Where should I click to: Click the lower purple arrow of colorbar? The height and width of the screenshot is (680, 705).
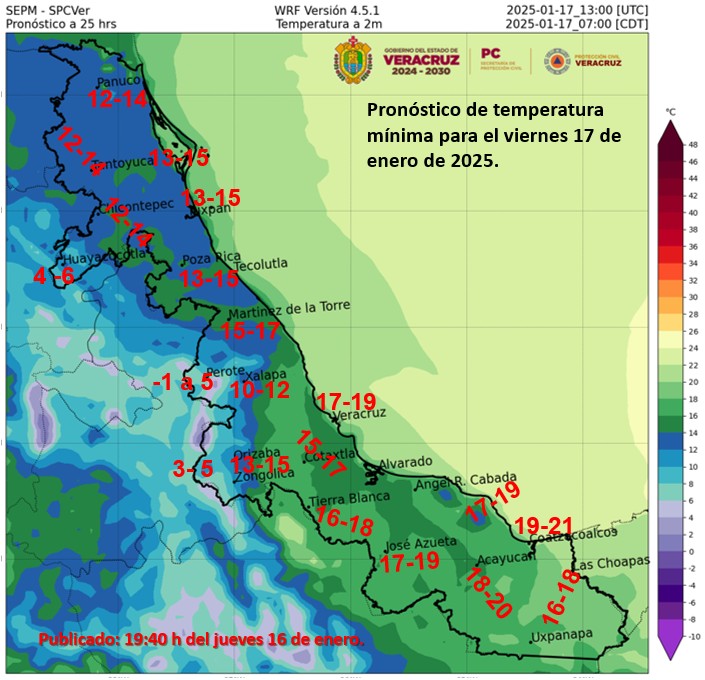(670, 648)
